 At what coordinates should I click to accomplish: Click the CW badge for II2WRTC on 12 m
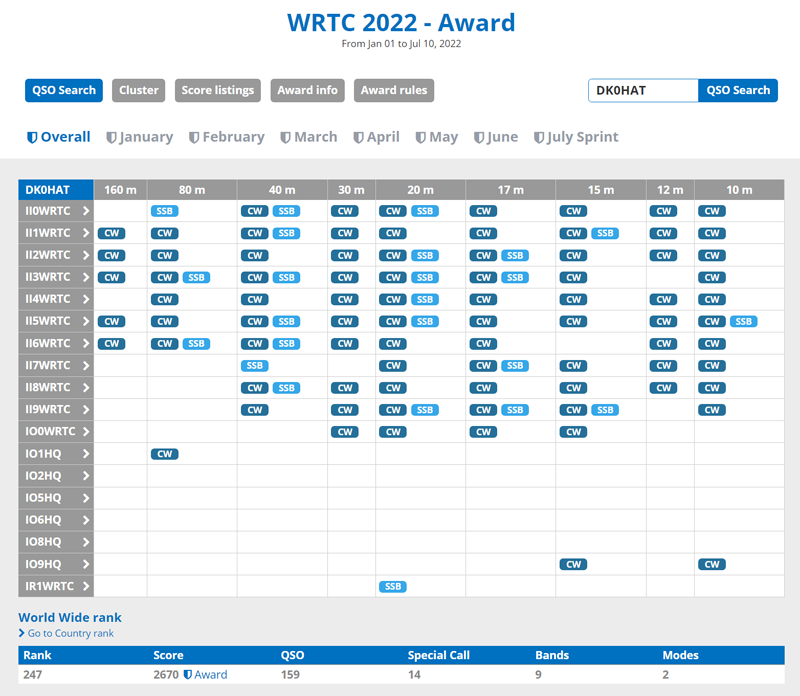point(663,255)
